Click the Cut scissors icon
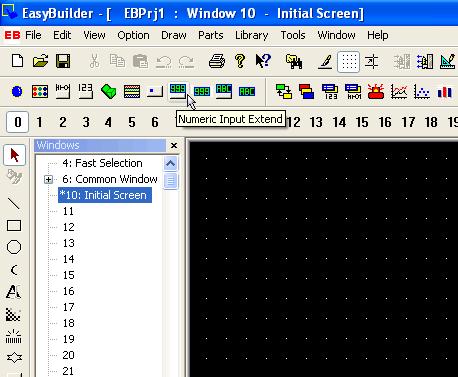This screenshot has height=377, width=458. (95, 61)
